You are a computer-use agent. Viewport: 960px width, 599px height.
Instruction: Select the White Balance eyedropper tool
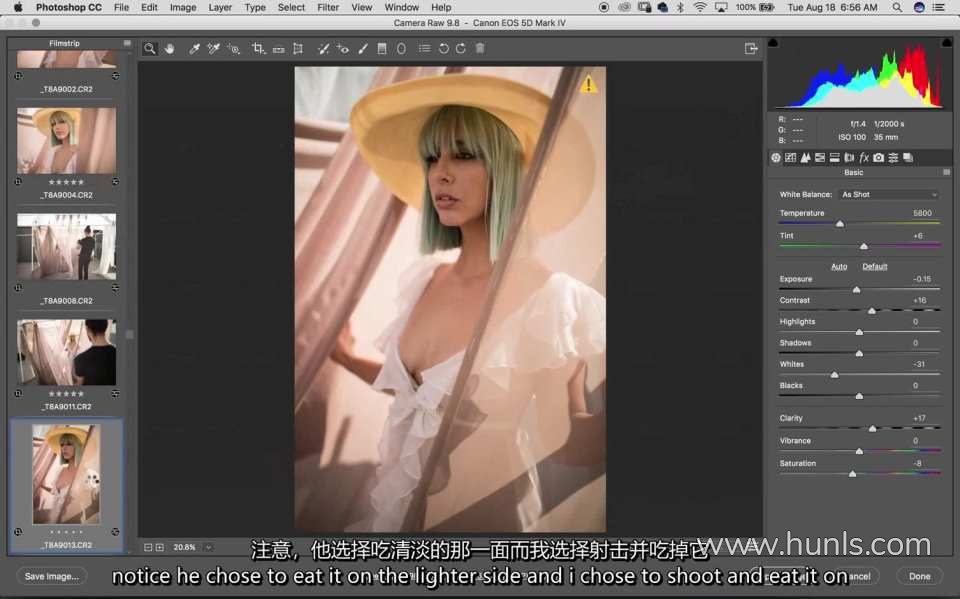click(194, 48)
